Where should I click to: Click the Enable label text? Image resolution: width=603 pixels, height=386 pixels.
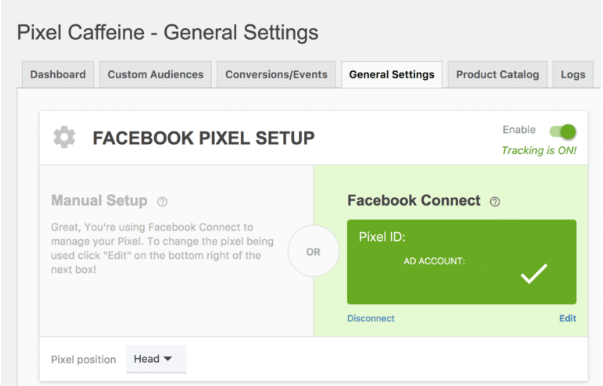(519, 130)
